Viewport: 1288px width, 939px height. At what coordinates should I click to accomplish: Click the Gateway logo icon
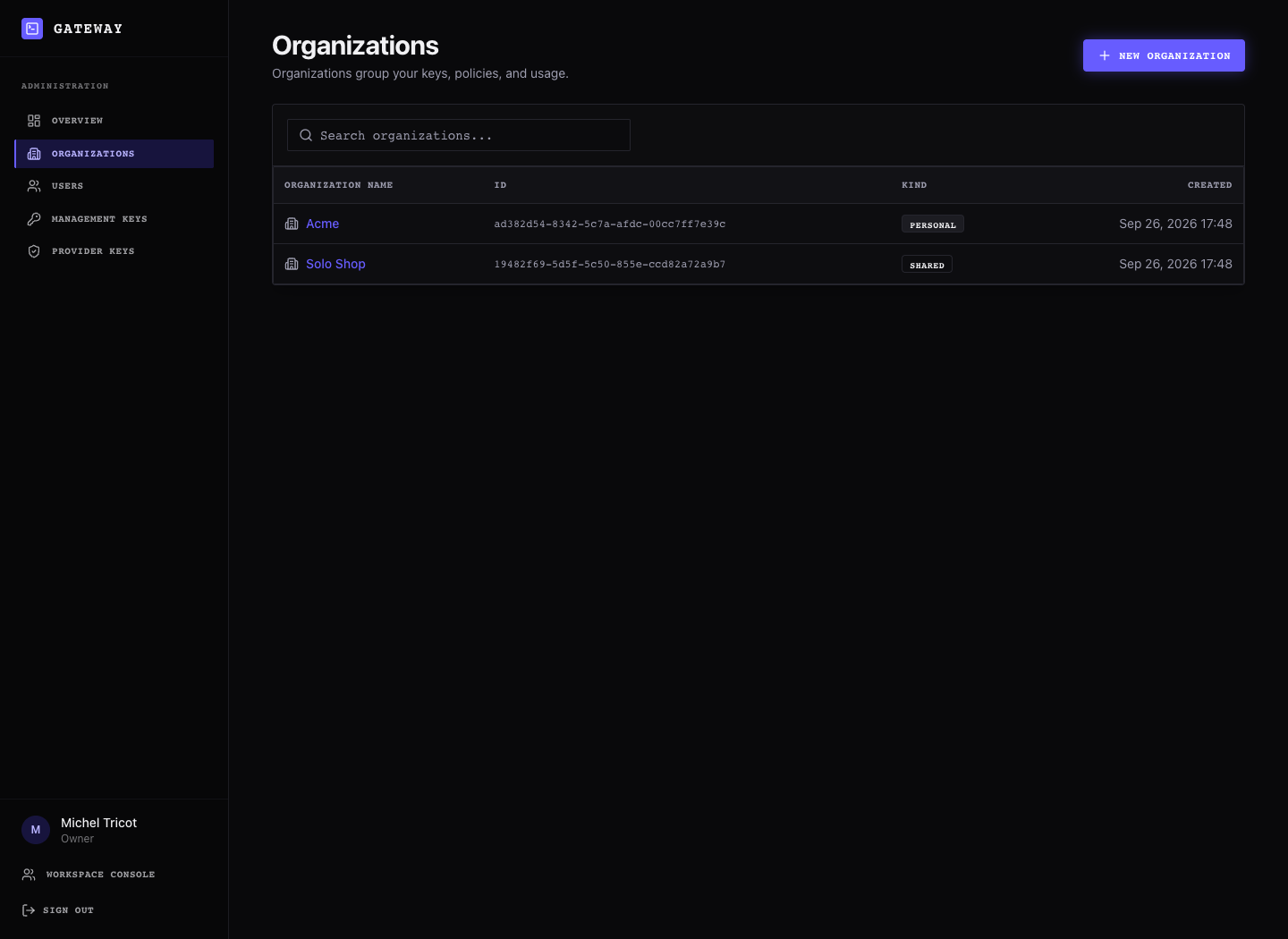coord(32,29)
